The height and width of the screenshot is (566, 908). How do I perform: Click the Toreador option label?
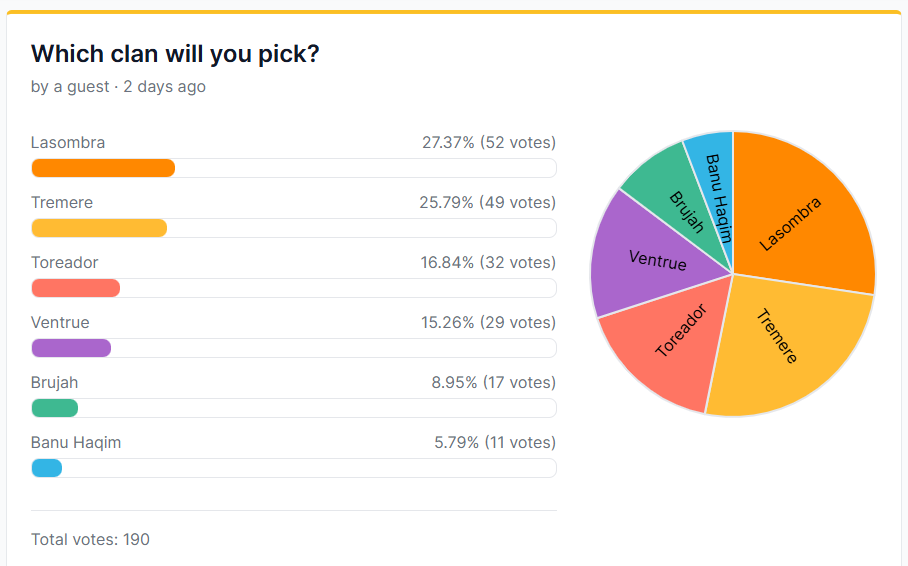click(64, 263)
